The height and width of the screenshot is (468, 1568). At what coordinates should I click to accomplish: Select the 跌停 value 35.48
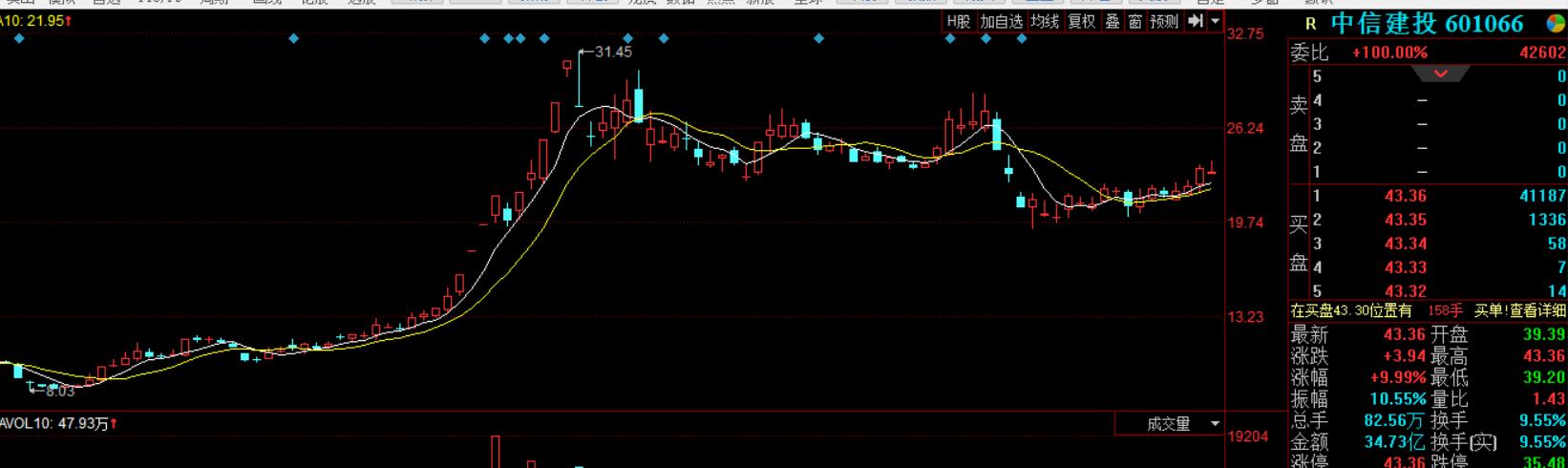(x=1544, y=462)
